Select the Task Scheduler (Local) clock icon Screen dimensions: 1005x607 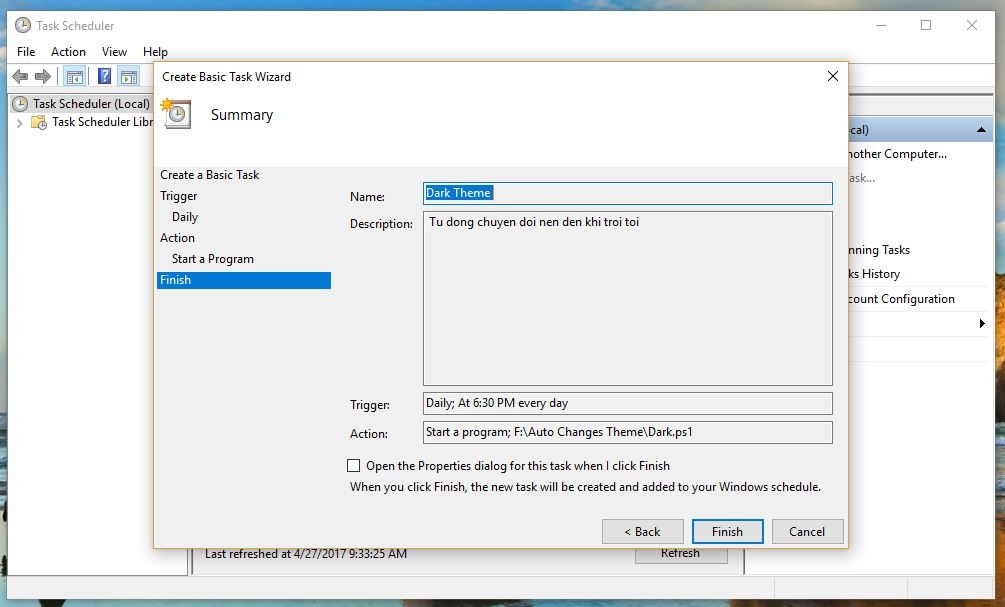coord(20,103)
